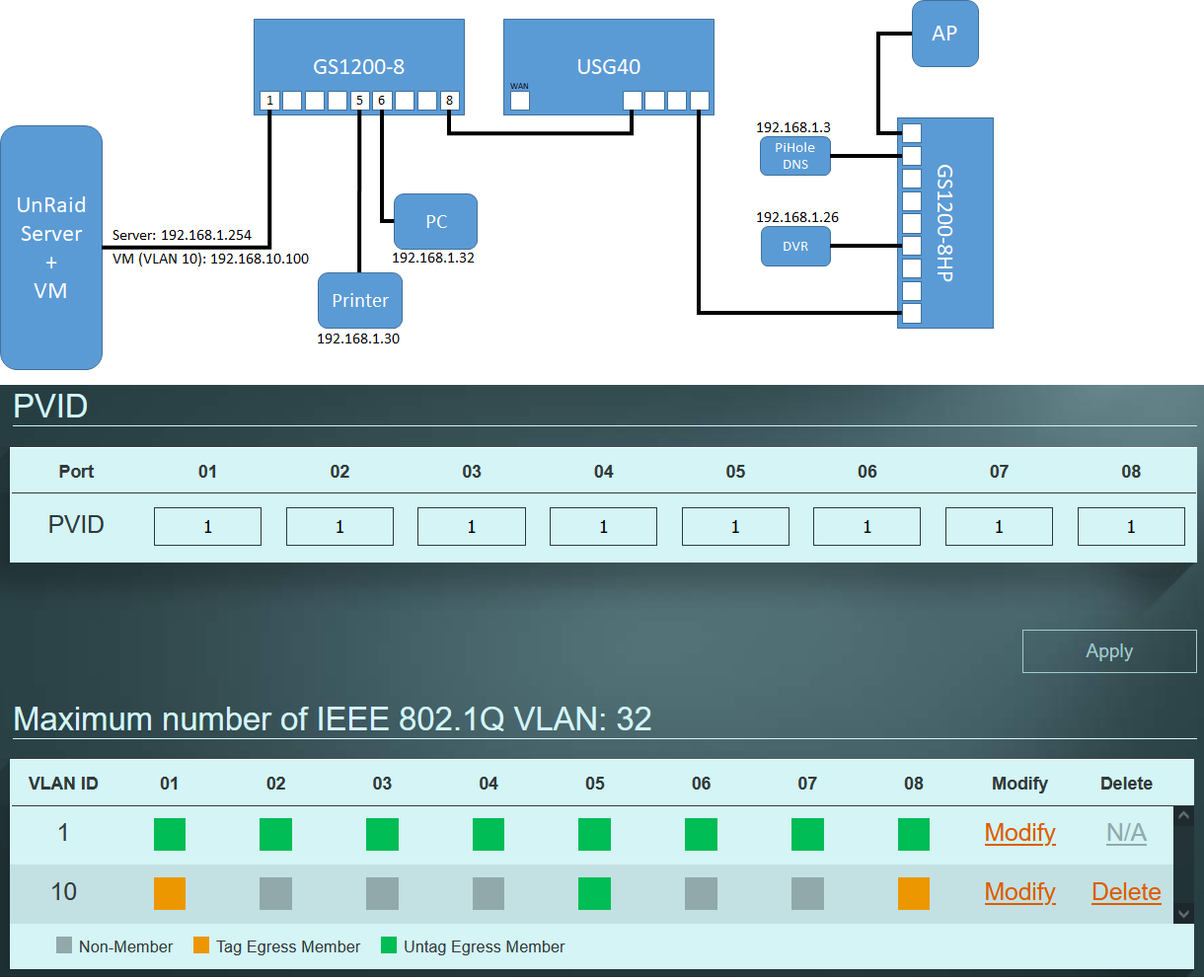The image size is (1204, 980).
Task: Click the Maximum number of VLAN heading
Action: [x=333, y=718]
